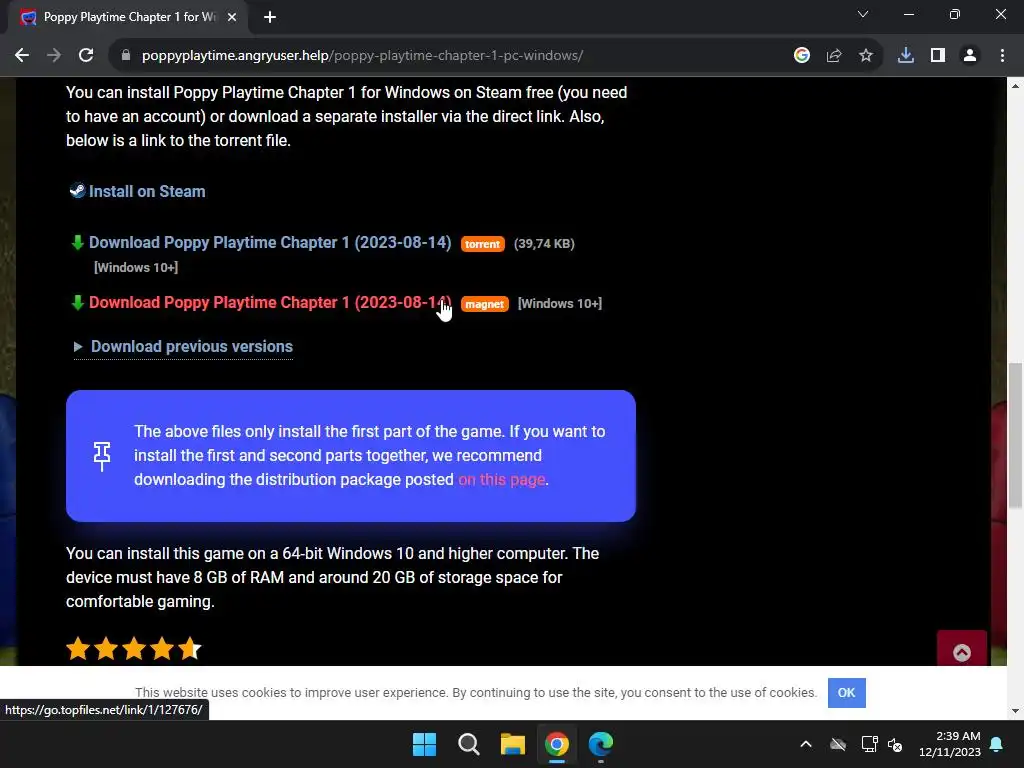Open a new browser tab

(x=270, y=18)
